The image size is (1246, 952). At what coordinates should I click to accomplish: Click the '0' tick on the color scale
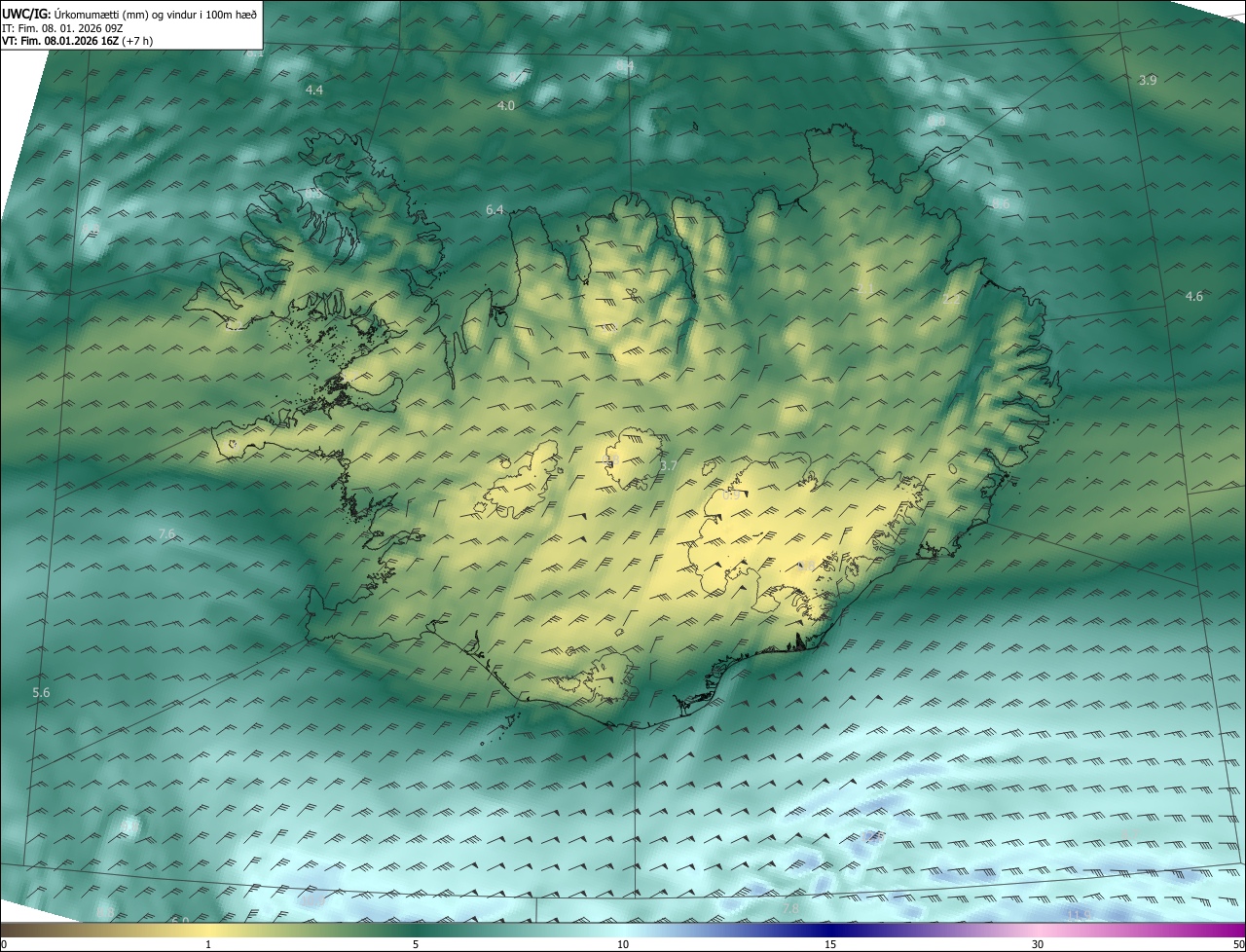pos(4,944)
